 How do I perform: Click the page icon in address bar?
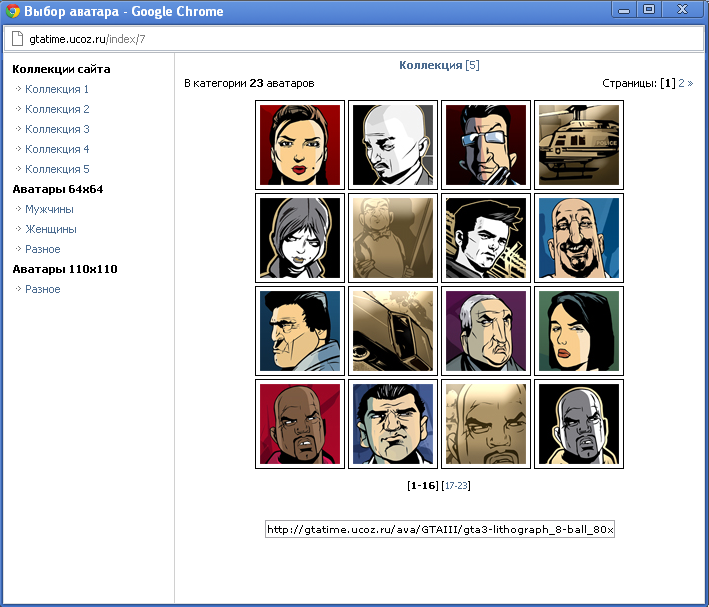pos(17,39)
